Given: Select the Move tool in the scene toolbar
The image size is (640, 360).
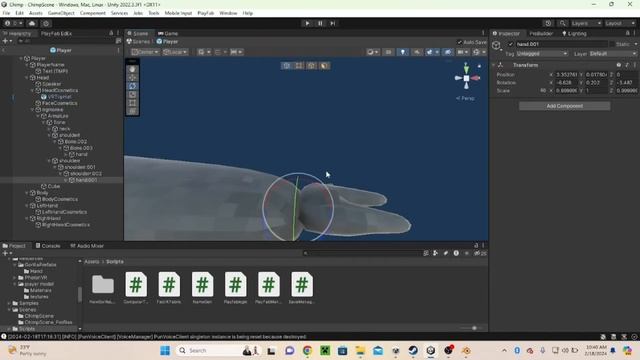Looking at the screenshot, I should pos(132,78).
